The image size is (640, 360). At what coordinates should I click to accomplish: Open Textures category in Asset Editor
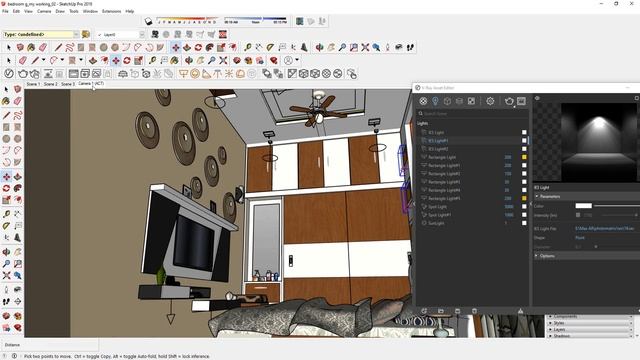click(471, 101)
